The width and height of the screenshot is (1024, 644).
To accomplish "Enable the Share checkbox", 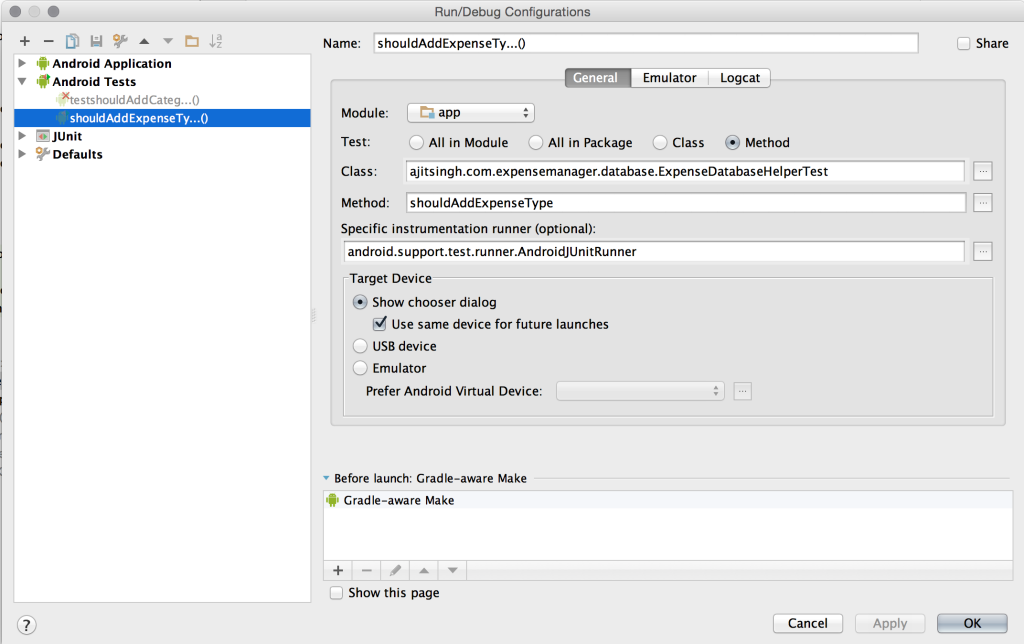I will tap(964, 43).
